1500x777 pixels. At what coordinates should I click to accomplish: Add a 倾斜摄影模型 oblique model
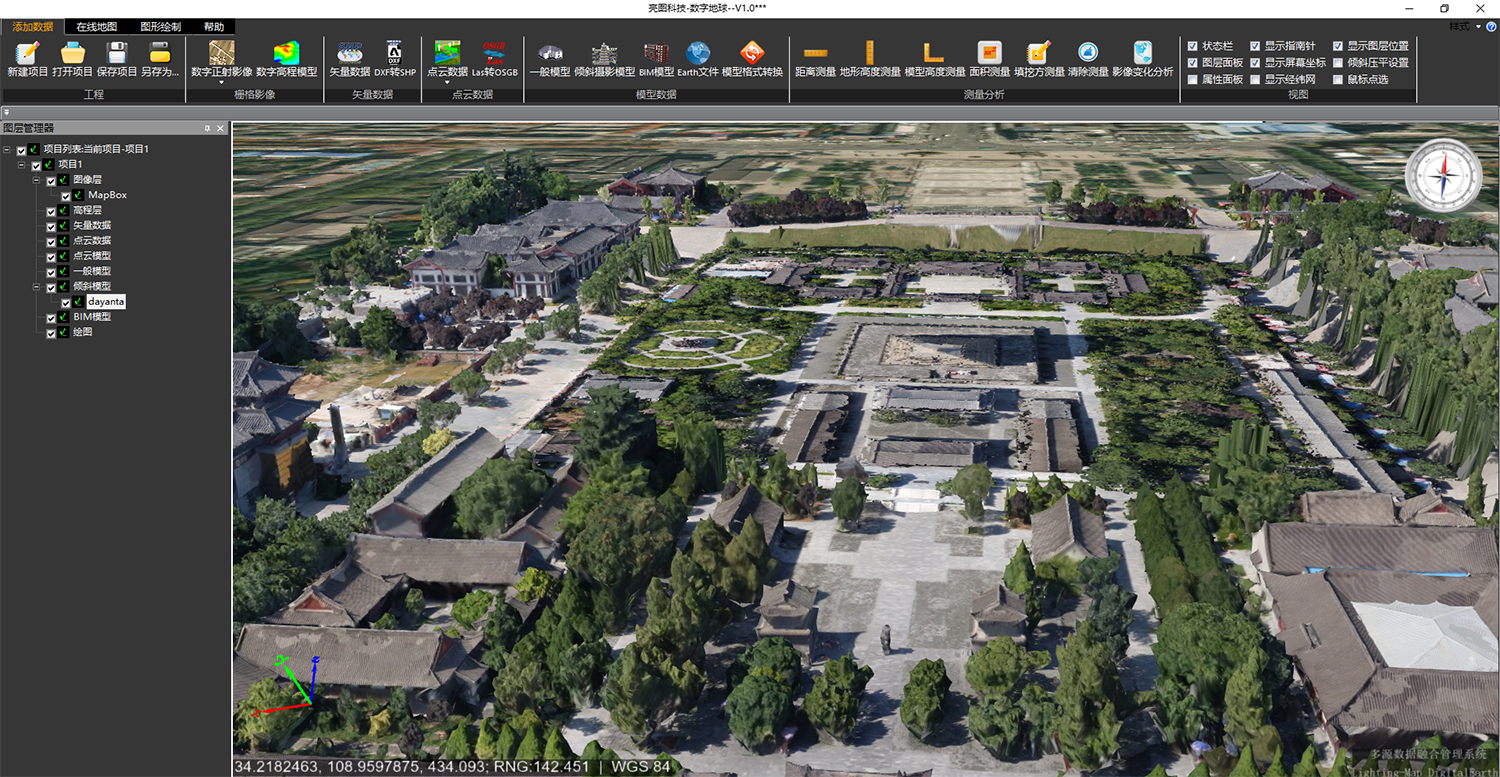(604, 53)
